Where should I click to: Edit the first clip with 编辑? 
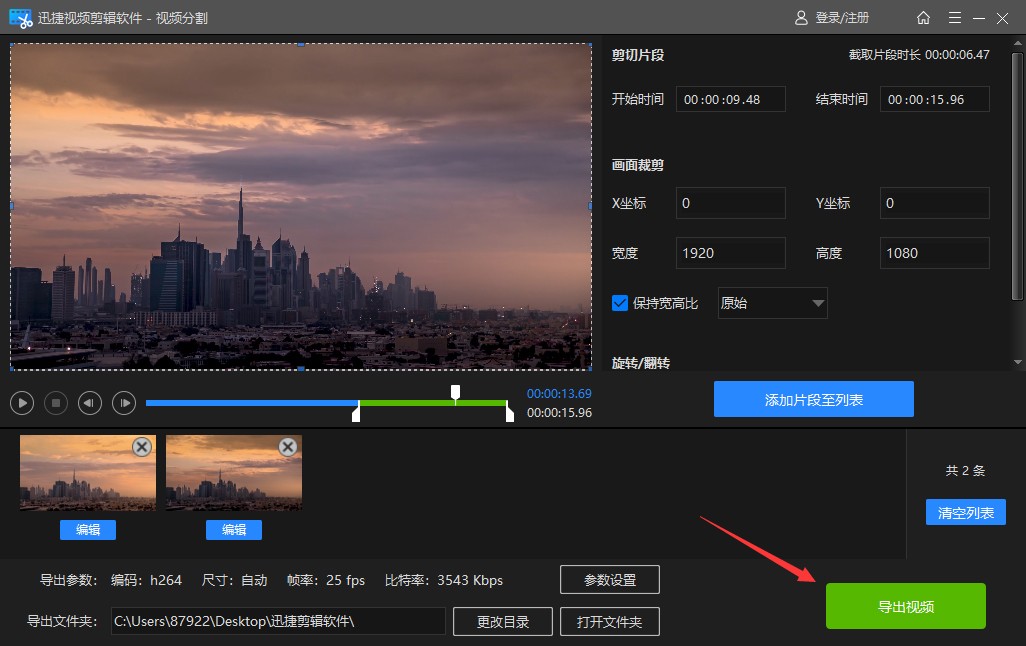click(88, 530)
